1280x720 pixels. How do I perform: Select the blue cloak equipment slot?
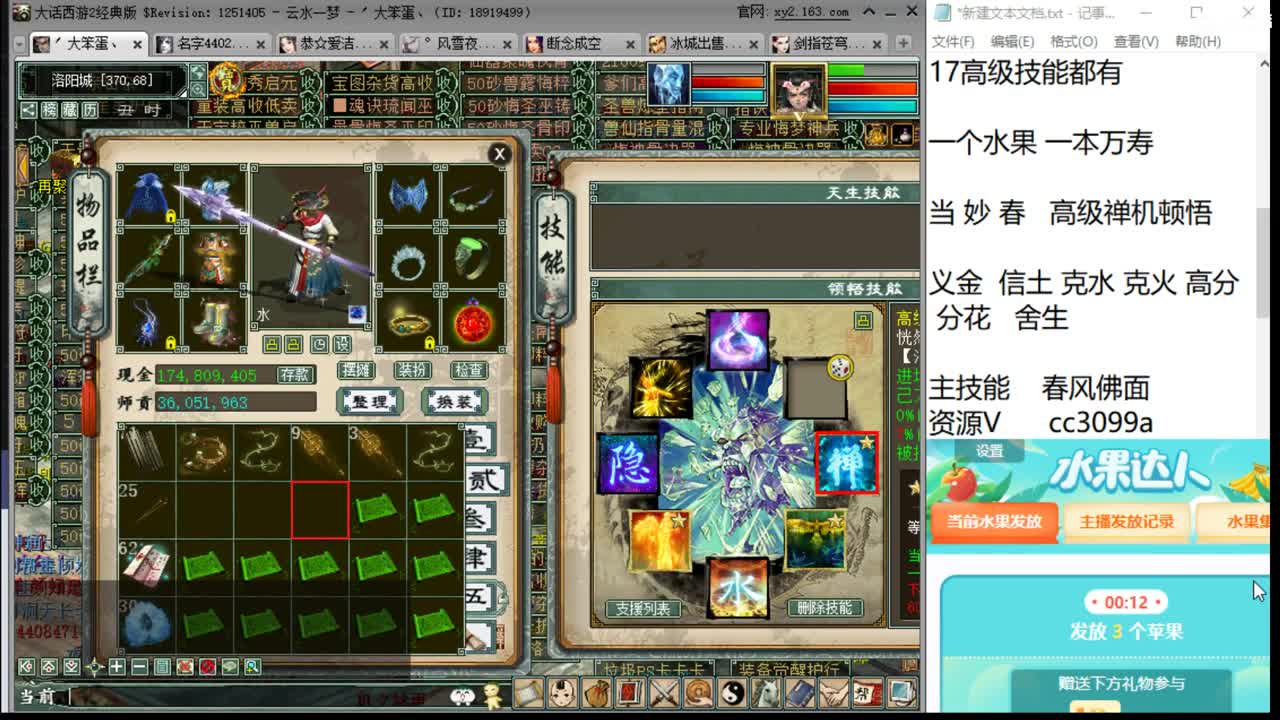point(148,195)
